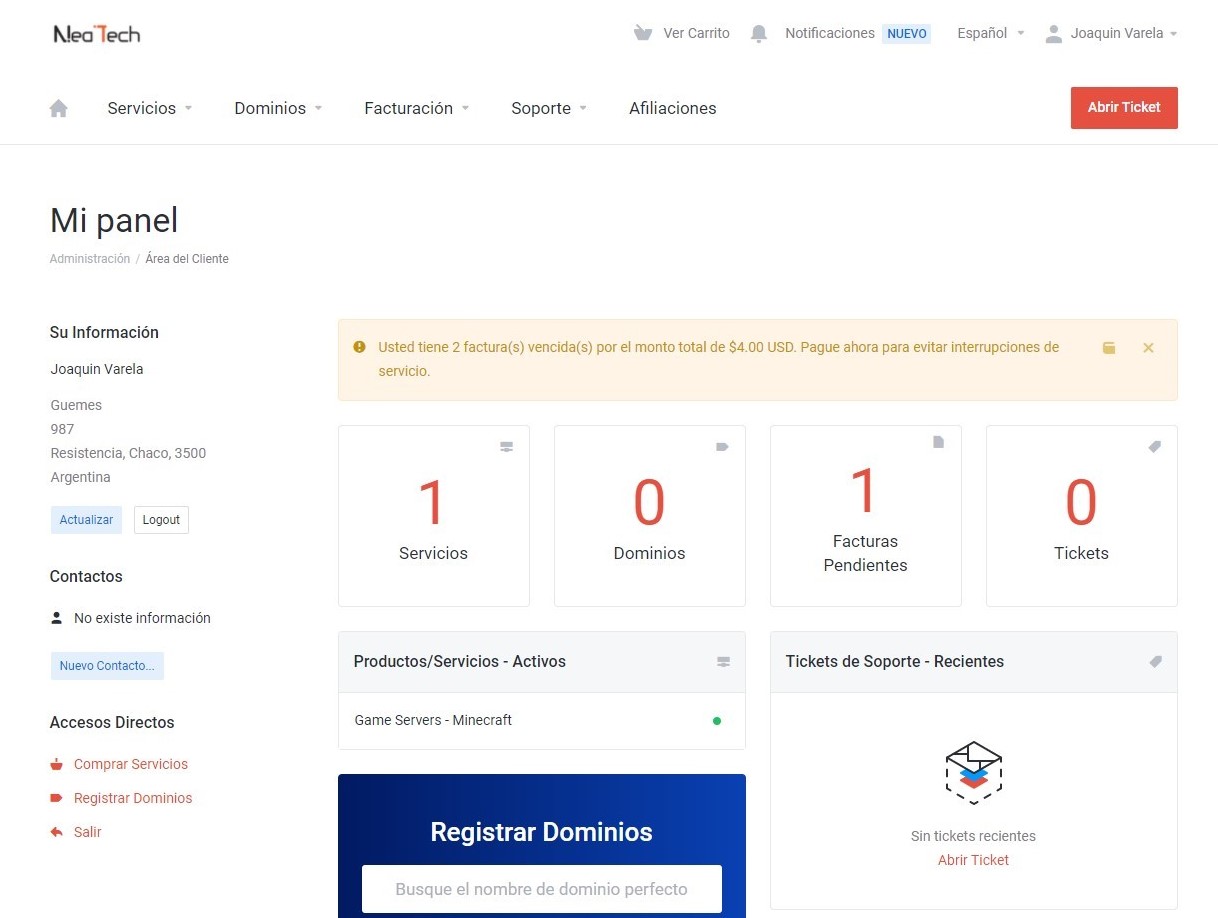Click the Registrar Dominios banner heading
The height and width of the screenshot is (918, 1218).
click(542, 832)
